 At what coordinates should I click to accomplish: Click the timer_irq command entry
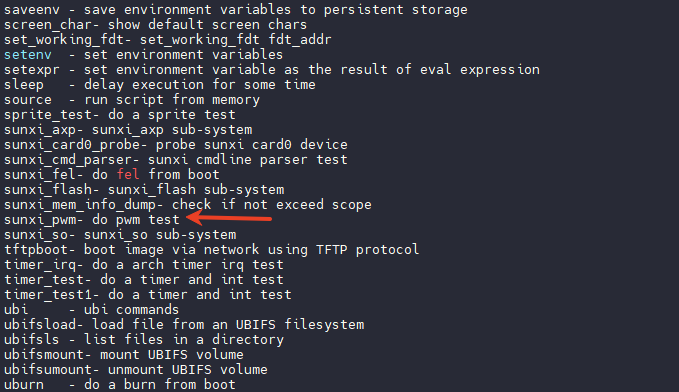pyautogui.click(x=144, y=265)
